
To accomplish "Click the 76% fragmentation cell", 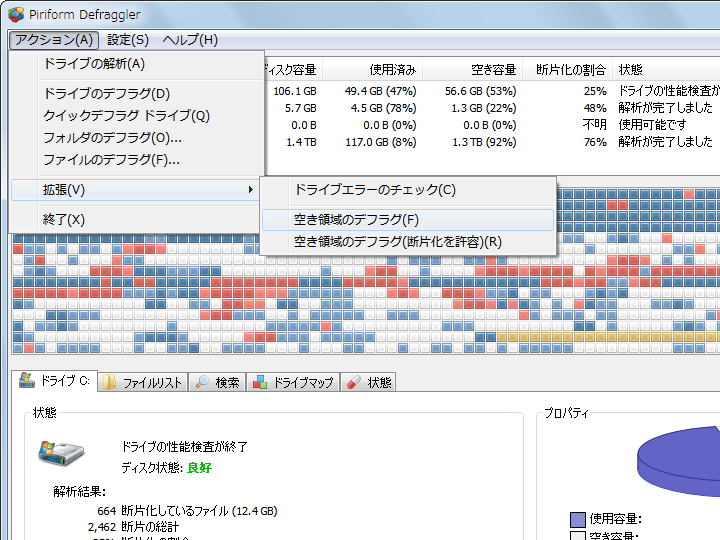I will coord(595,142).
